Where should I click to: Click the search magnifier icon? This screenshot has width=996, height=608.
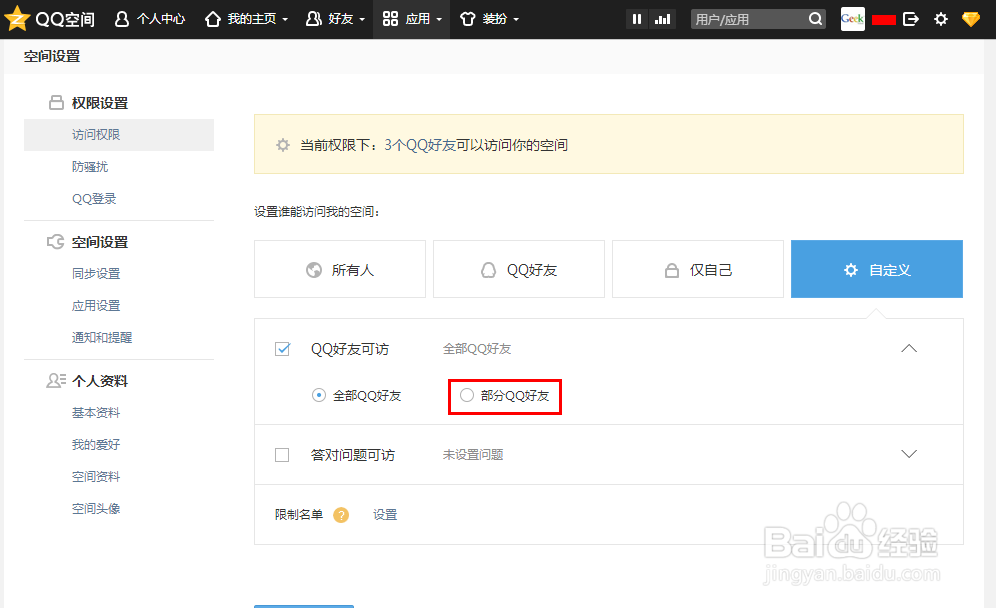pos(816,19)
